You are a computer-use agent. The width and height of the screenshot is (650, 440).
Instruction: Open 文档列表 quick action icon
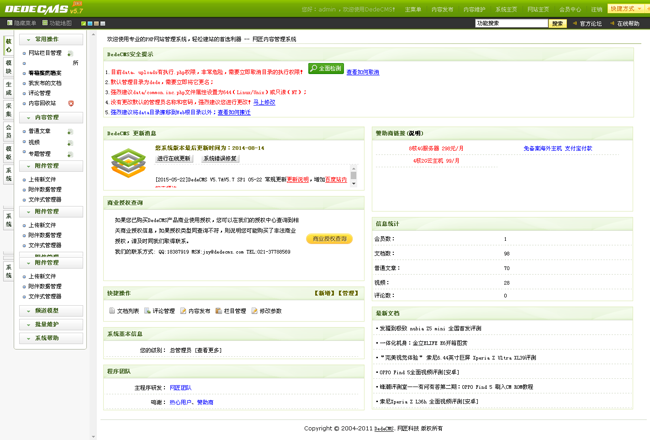tap(112, 311)
